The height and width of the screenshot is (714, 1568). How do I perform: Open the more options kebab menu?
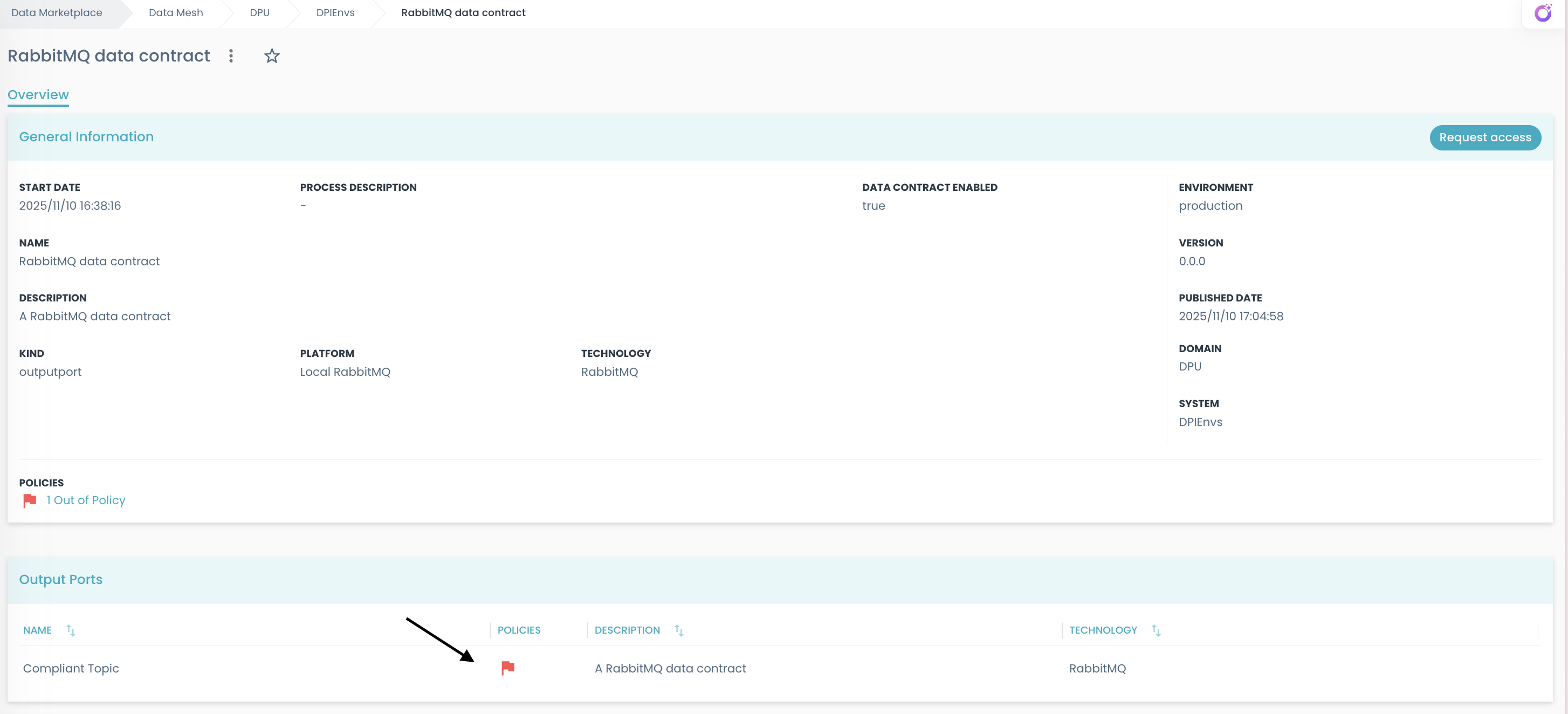231,56
